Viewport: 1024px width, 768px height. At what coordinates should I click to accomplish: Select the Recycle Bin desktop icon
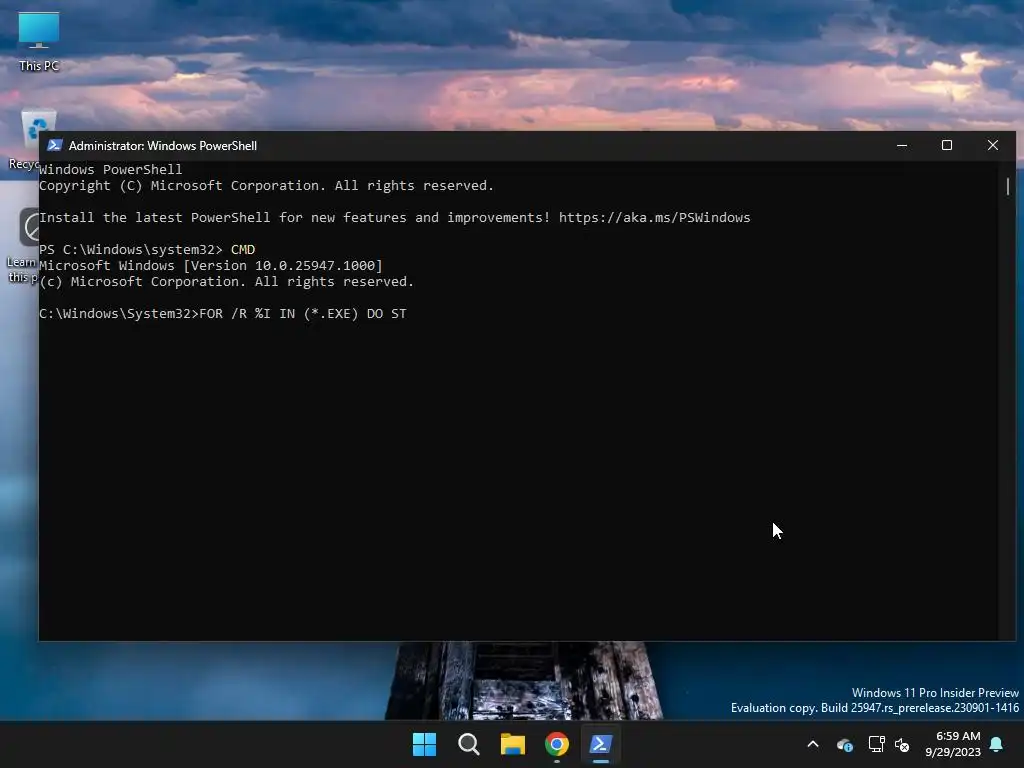[24, 140]
